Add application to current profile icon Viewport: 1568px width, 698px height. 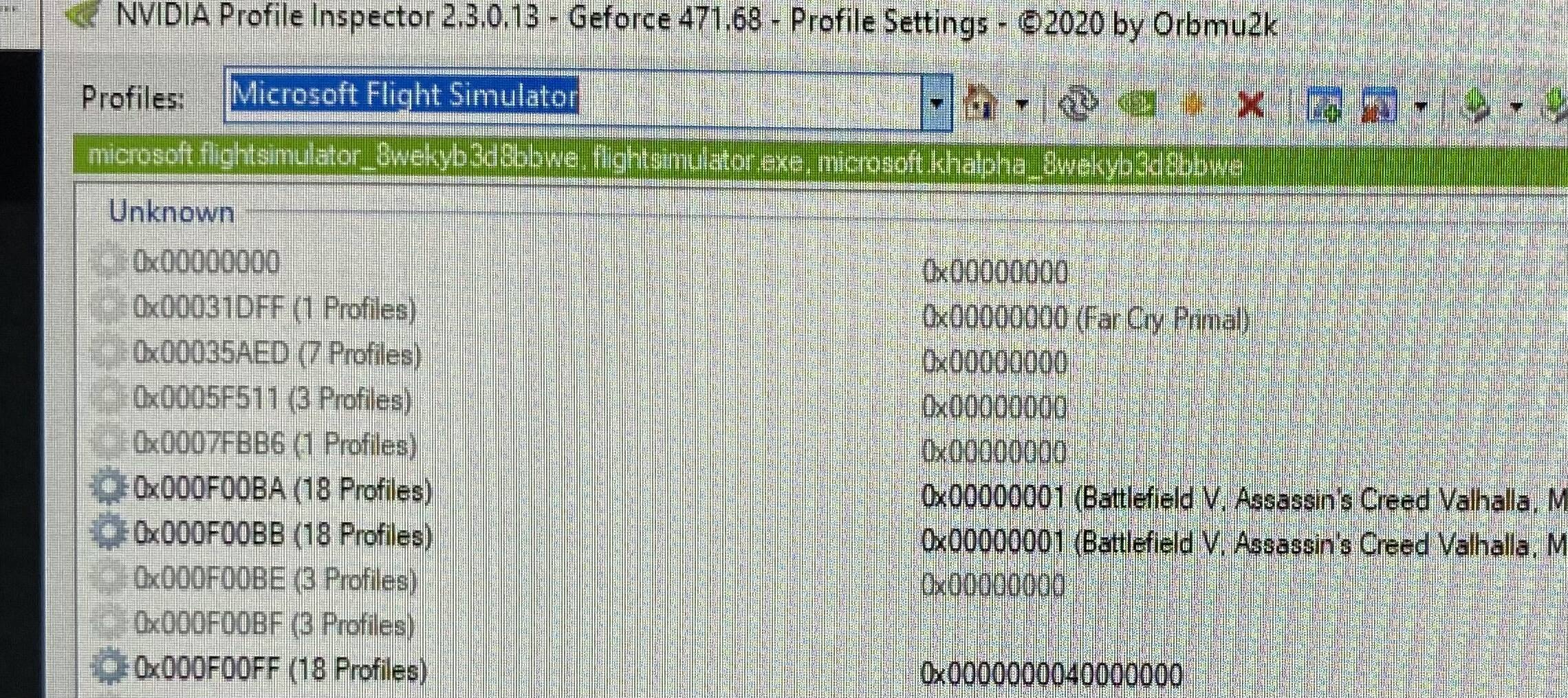click(1325, 105)
